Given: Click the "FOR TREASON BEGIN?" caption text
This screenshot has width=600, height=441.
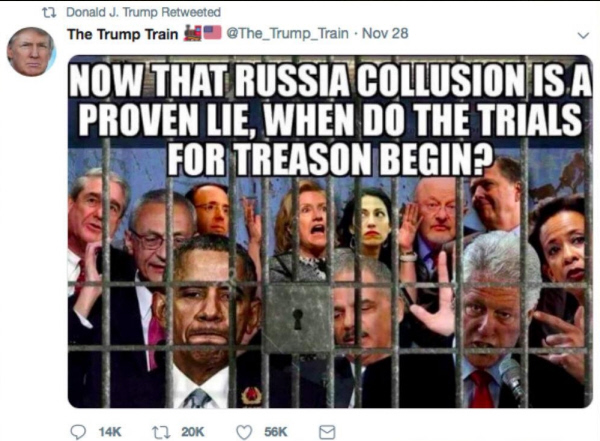Looking at the screenshot, I should pos(329,158).
